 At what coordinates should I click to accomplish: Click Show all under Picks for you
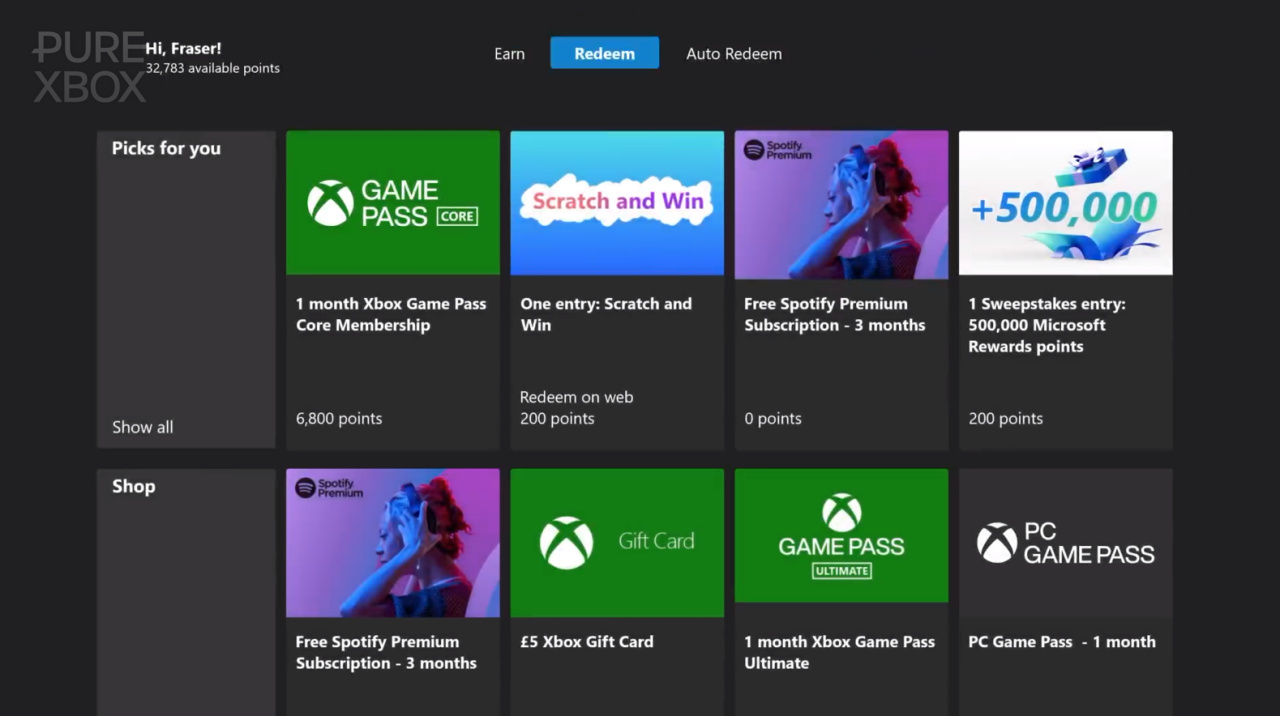click(142, 427)
